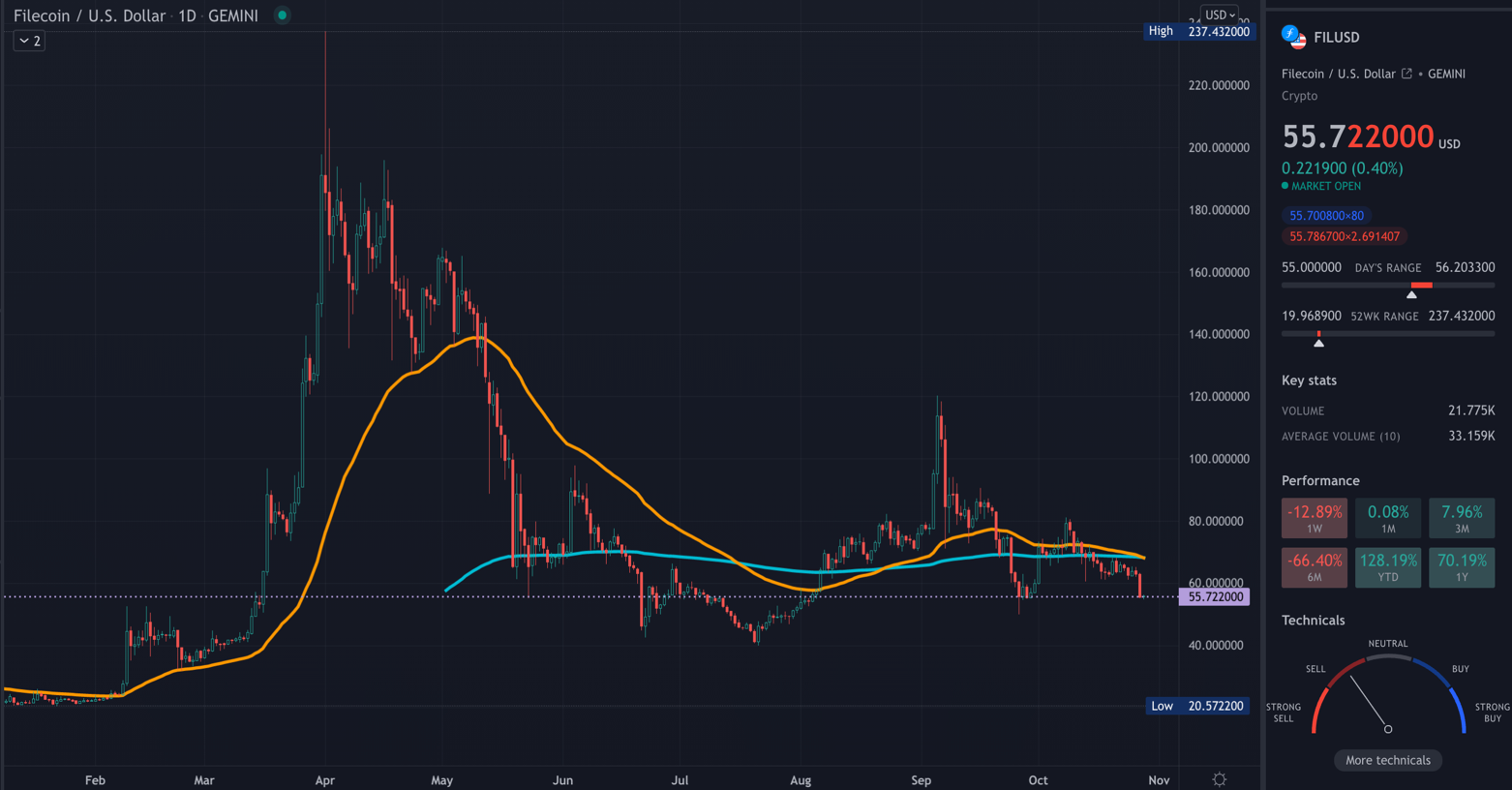Click the green market status dot in the chart title

click(282, 15)
